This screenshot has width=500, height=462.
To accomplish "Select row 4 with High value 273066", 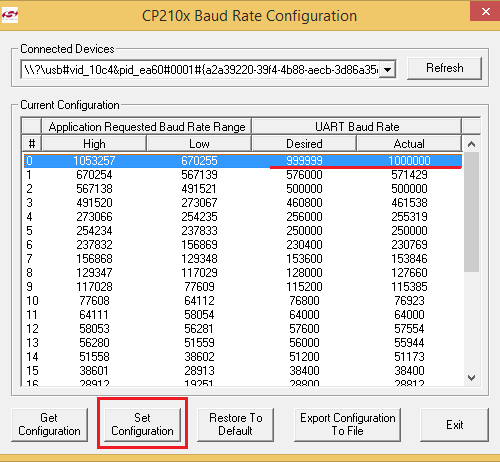I will (x=243, y=217).
